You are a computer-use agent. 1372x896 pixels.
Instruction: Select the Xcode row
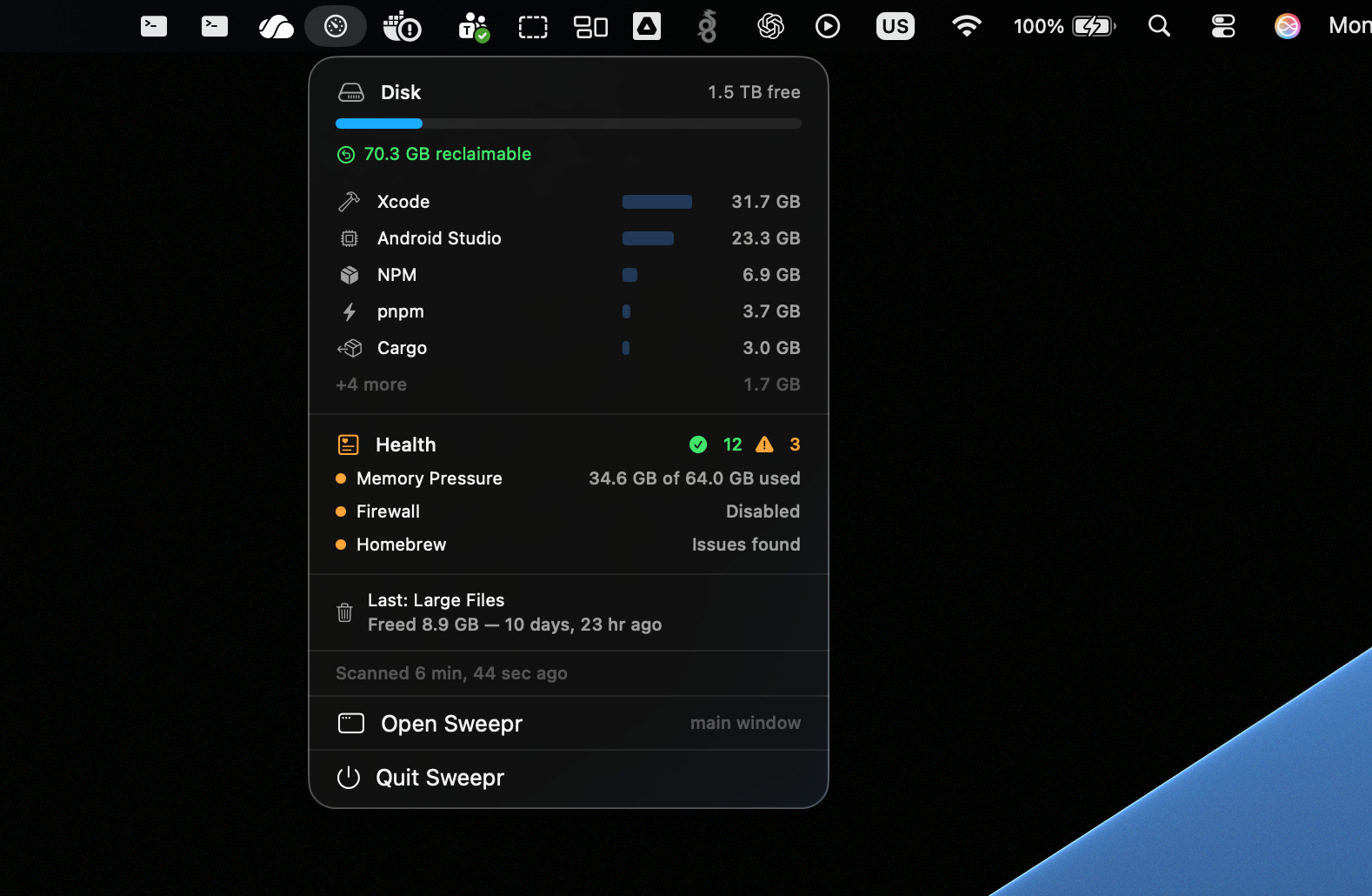click(x=569, y=202)
